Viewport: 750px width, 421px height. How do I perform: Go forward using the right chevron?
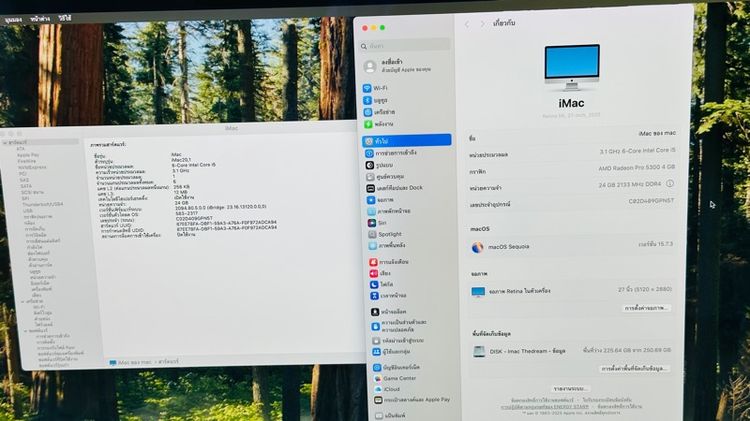pos(482,23)
